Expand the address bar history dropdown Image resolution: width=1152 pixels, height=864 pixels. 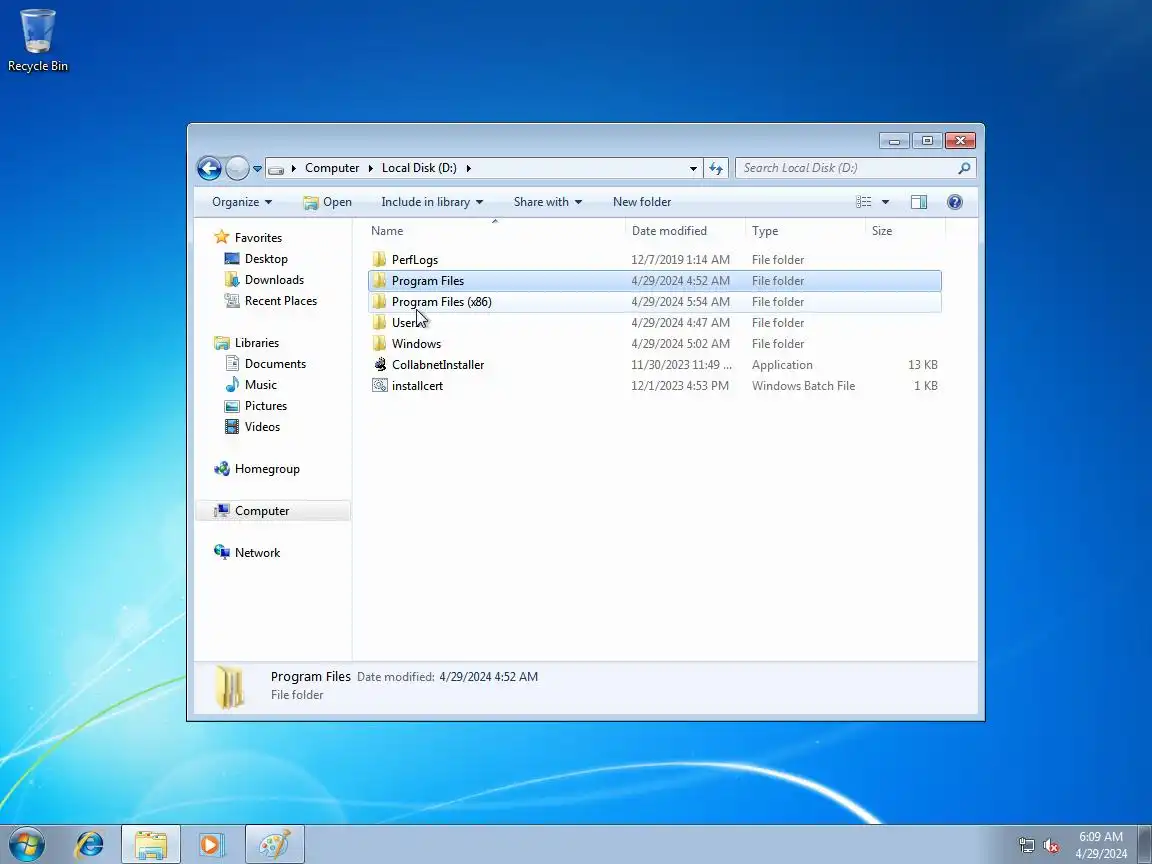(693, 169)
